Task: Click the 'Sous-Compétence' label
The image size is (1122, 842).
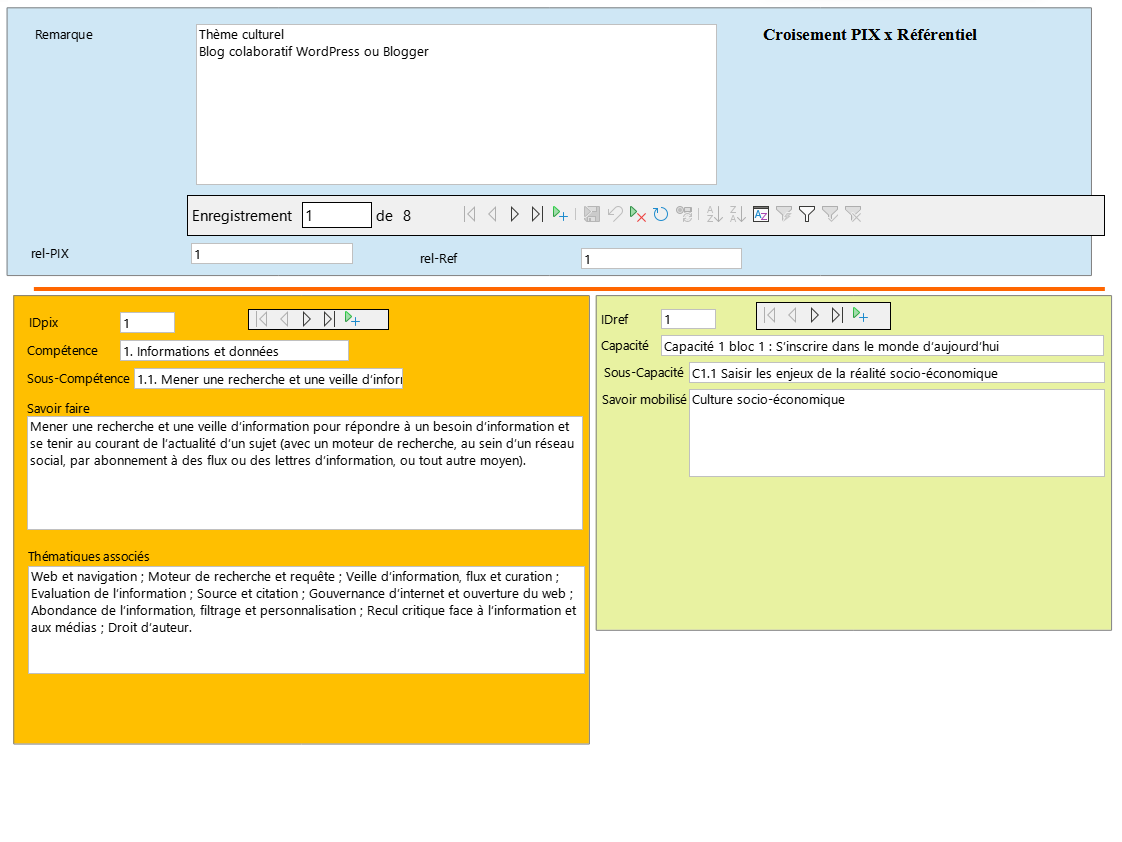Action: pos(78,378)
